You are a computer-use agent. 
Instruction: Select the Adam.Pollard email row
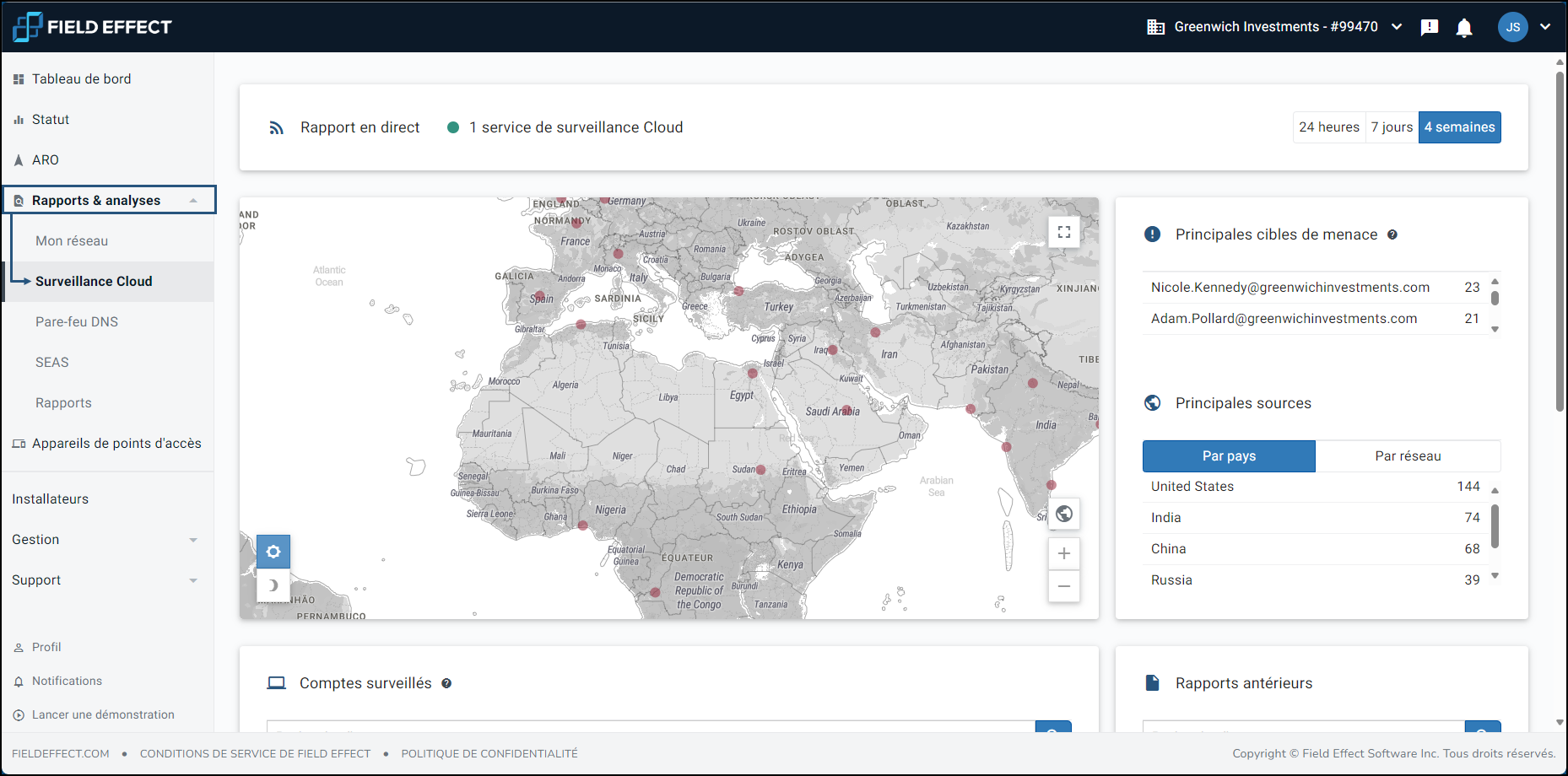(1315, 319)
